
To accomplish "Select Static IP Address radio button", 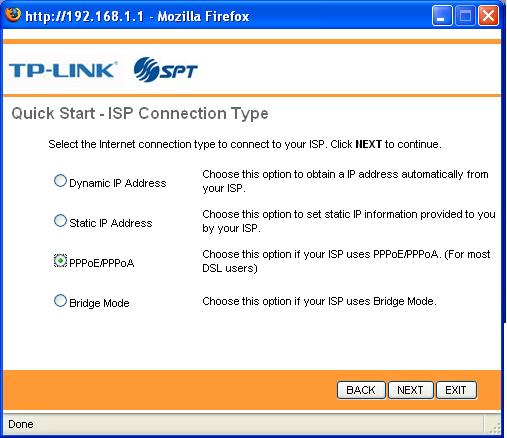I will 60,221.
